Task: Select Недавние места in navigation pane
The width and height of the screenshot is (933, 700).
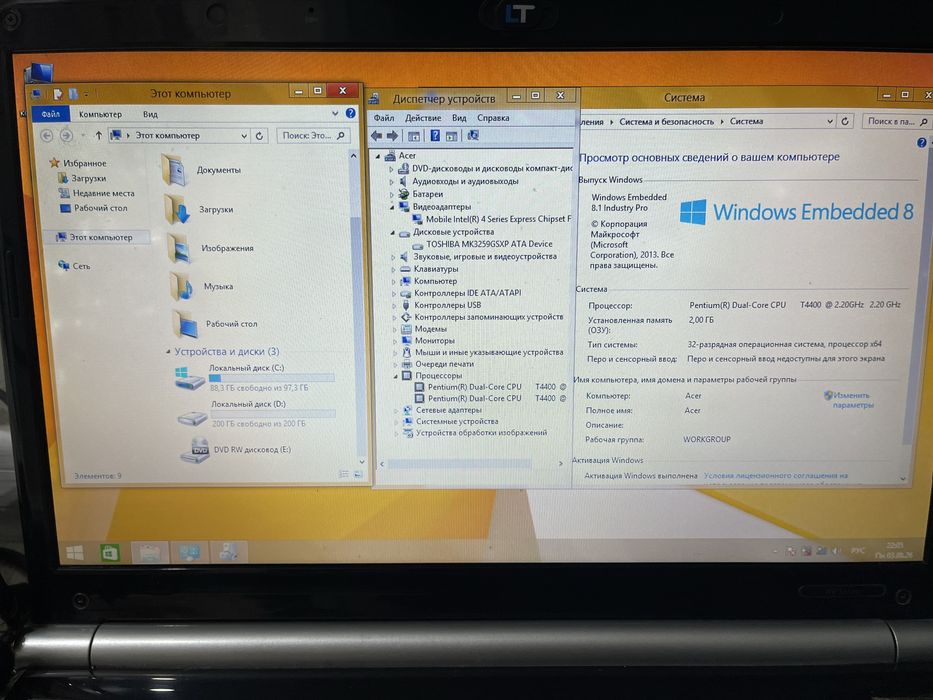Action: [104, 193]
